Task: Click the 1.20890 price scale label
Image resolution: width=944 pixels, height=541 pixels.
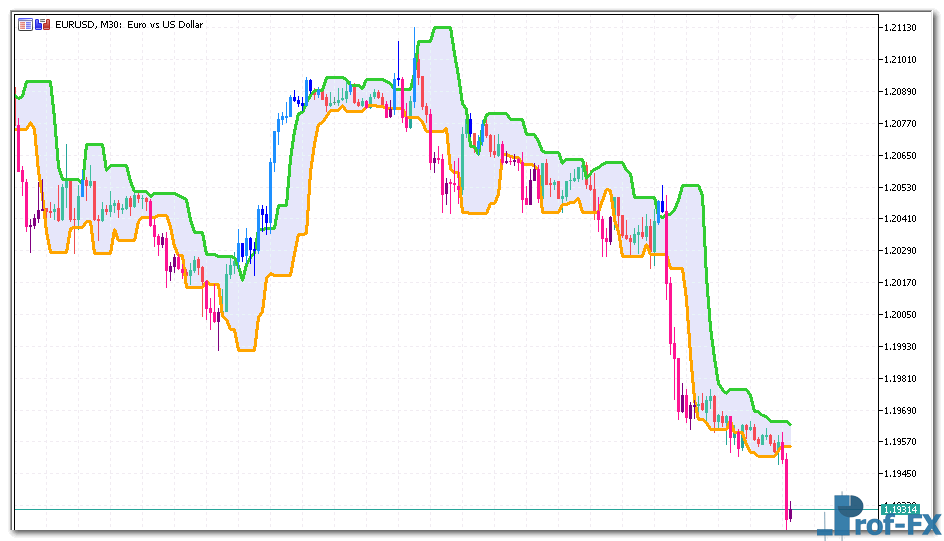Action: click(901, 92)
